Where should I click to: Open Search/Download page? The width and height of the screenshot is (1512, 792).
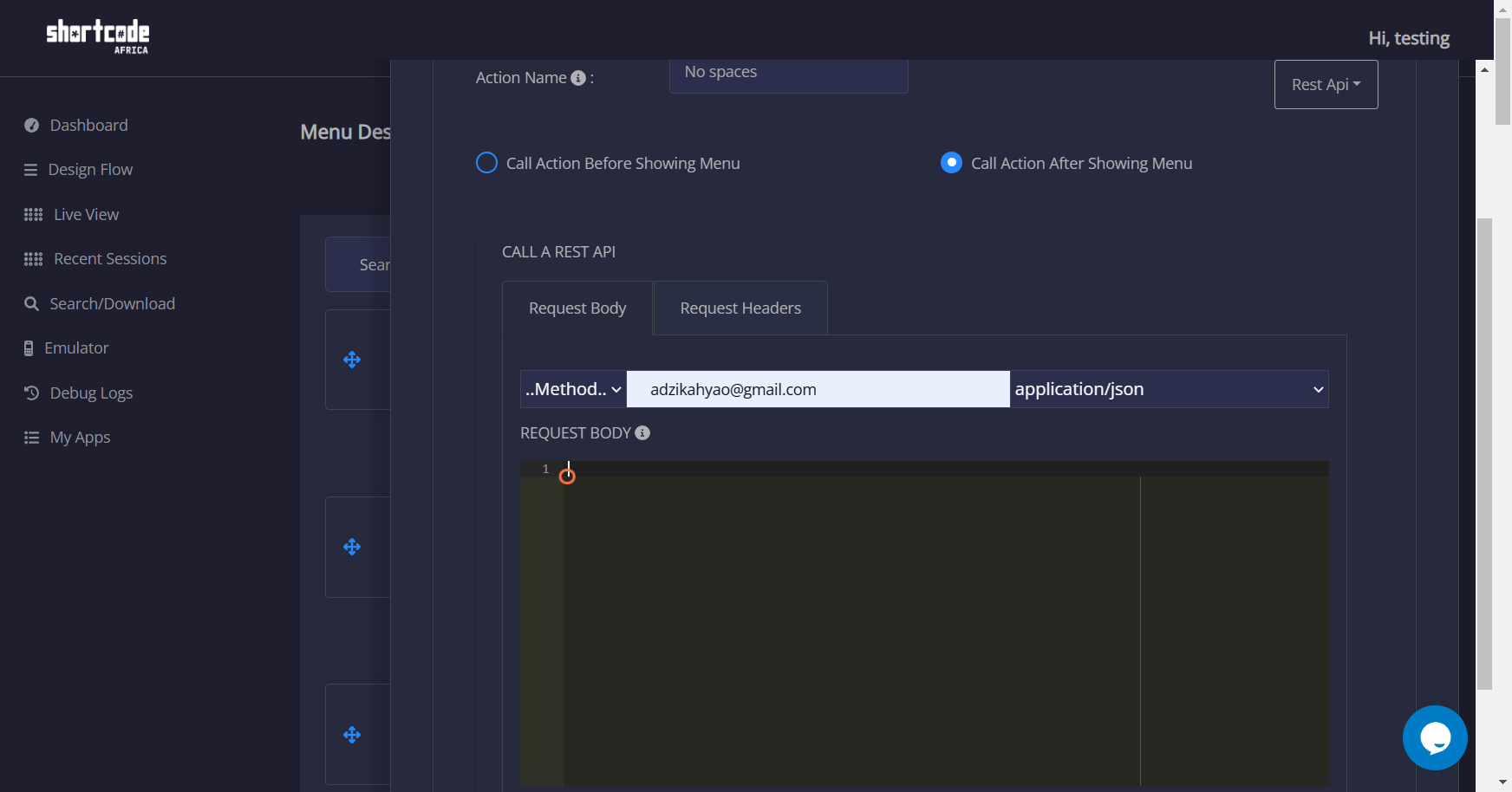point(112,304)
